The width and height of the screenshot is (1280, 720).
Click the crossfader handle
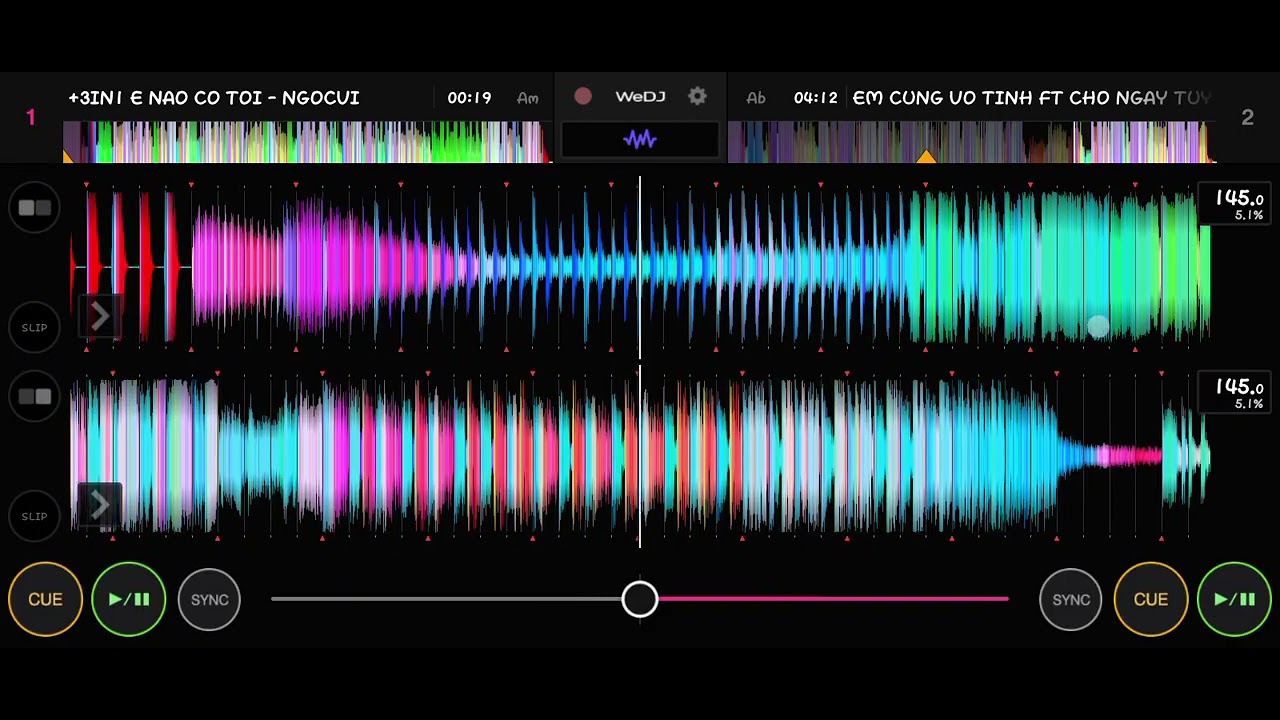[x=640, y=599]
